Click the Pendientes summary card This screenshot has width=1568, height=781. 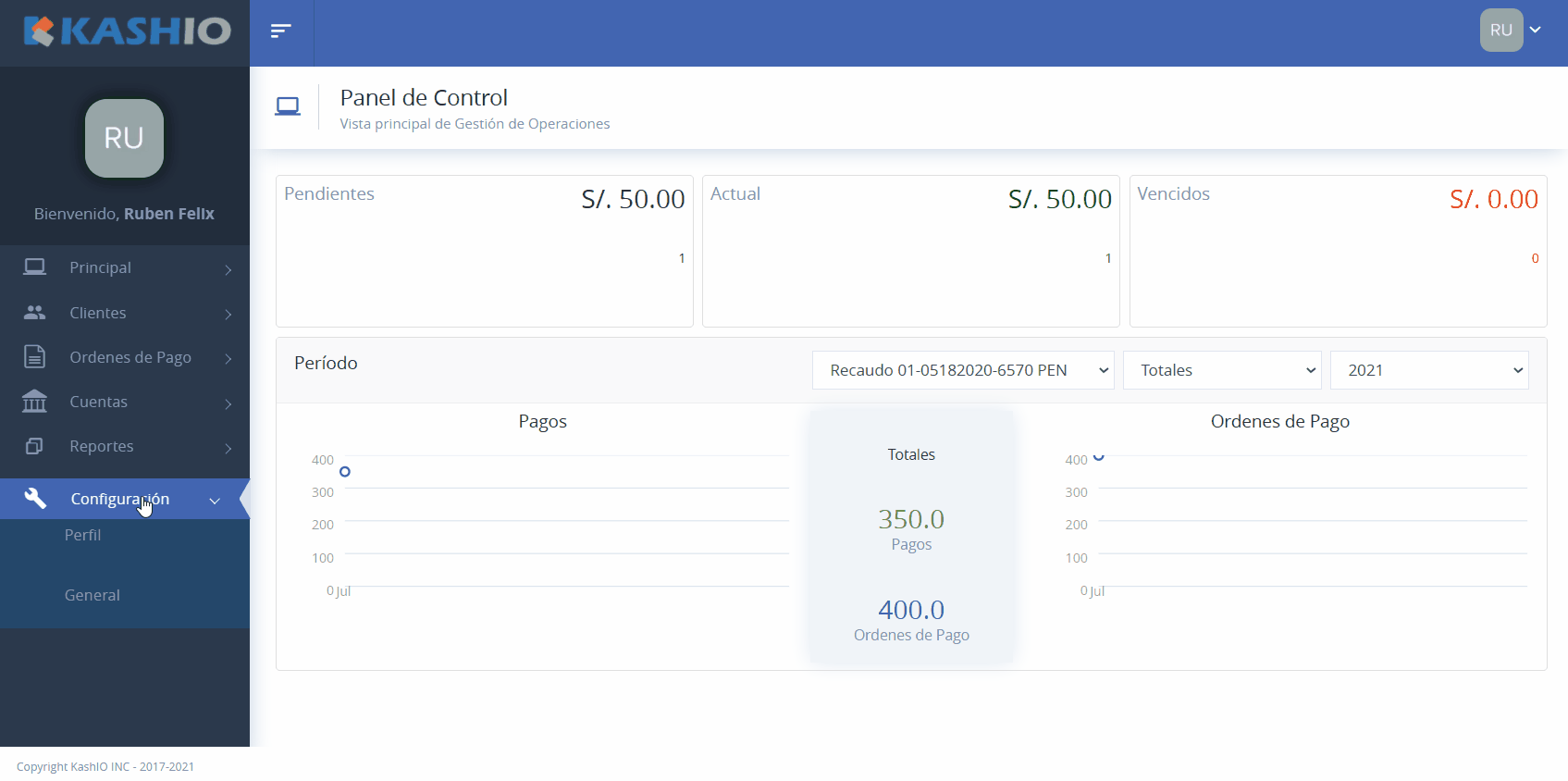tap(484, 251)
